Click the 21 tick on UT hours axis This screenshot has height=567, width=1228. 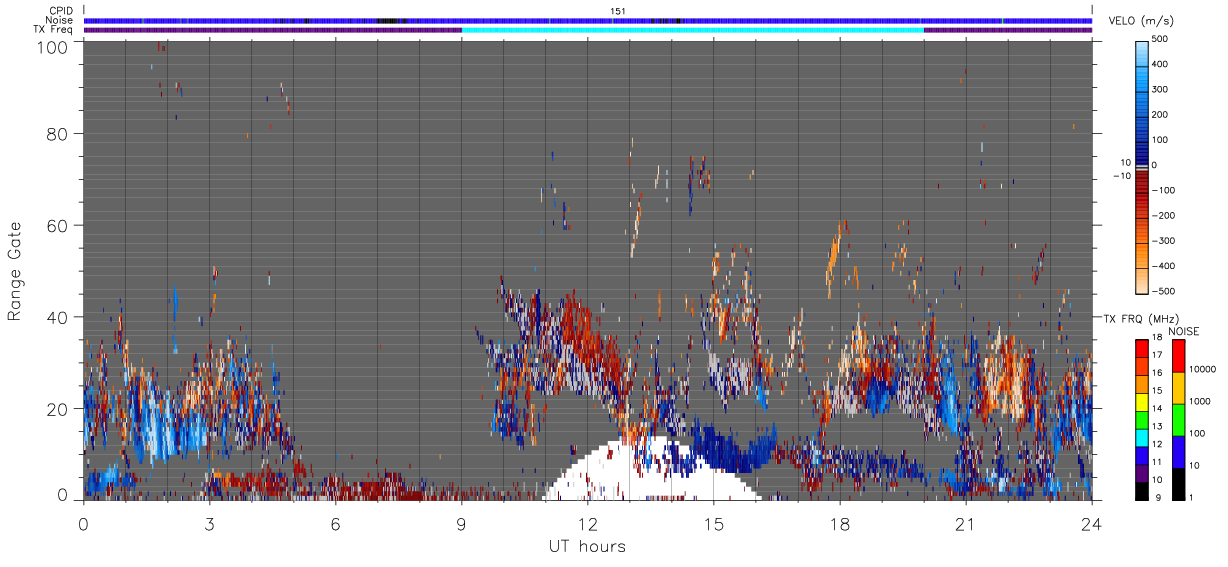point(965,524)
